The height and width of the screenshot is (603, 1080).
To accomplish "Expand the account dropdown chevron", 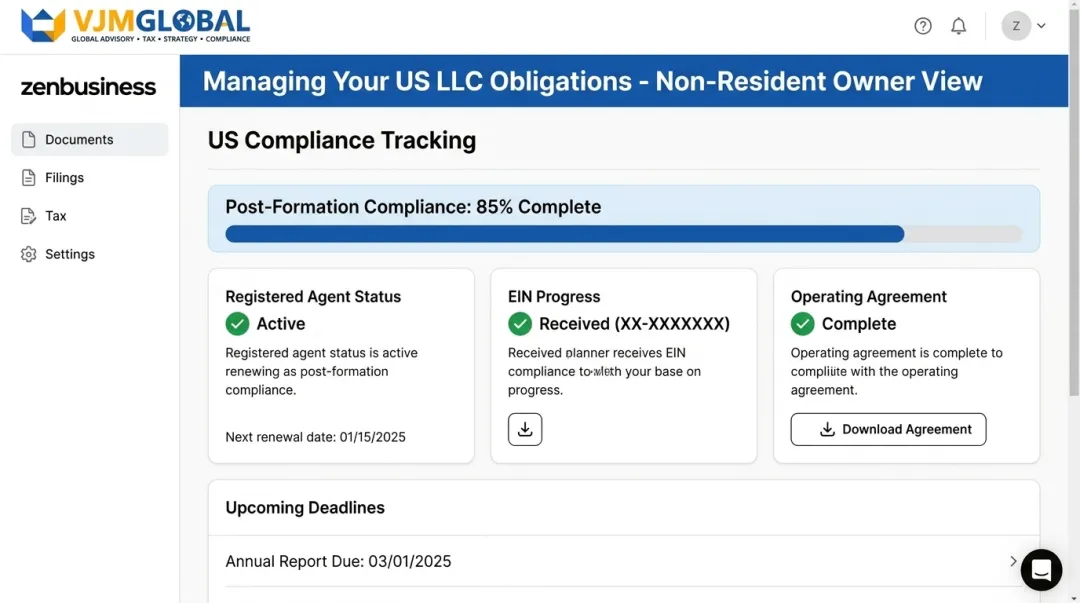I will pos(1041,26).
